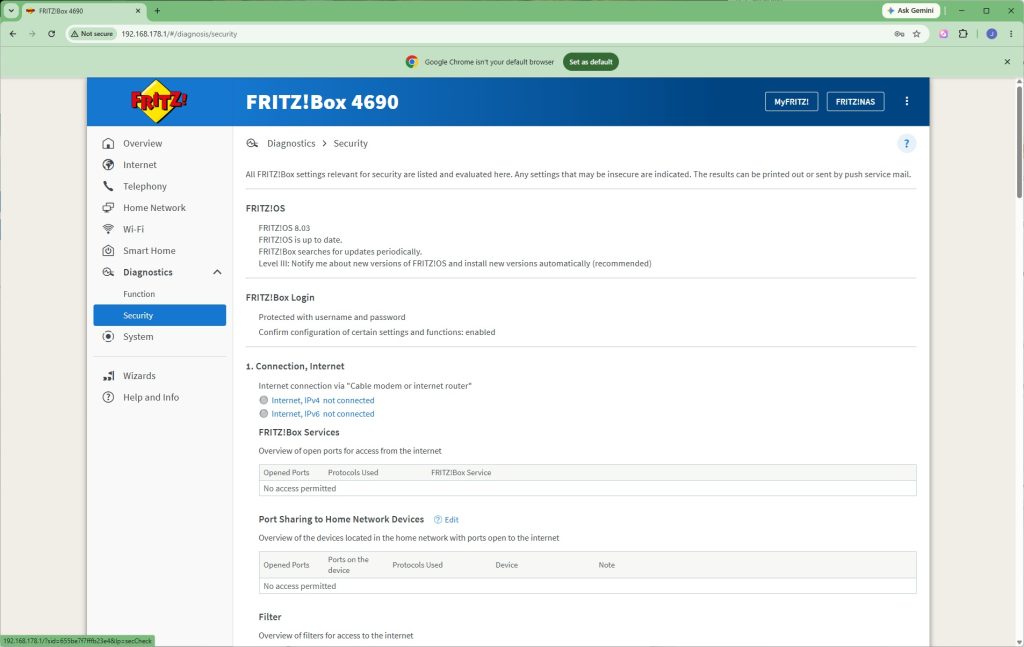Viewport: 1024px width, 647px height.
Task: Click the MyFRITZ! button
Action: [792, 102]
